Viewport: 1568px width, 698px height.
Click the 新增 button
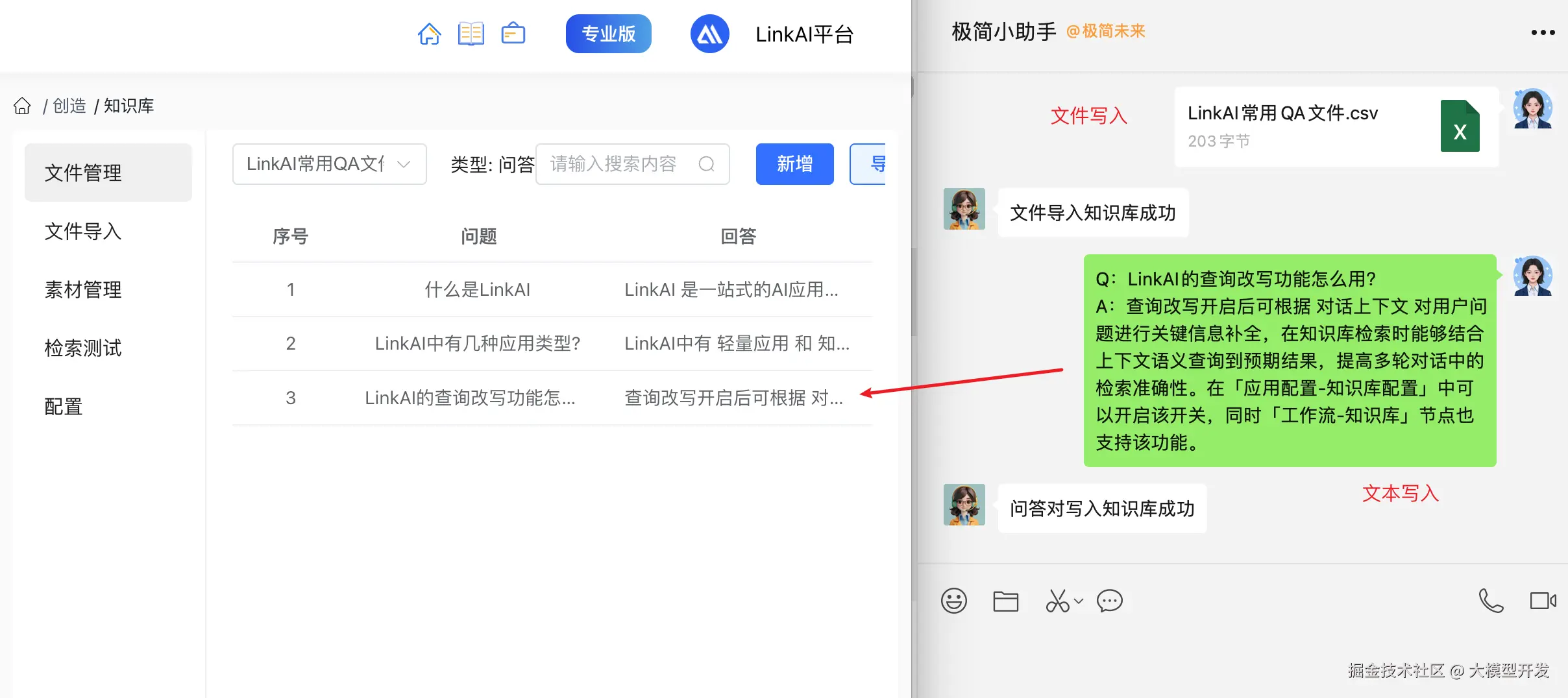[x=794, y=164]
